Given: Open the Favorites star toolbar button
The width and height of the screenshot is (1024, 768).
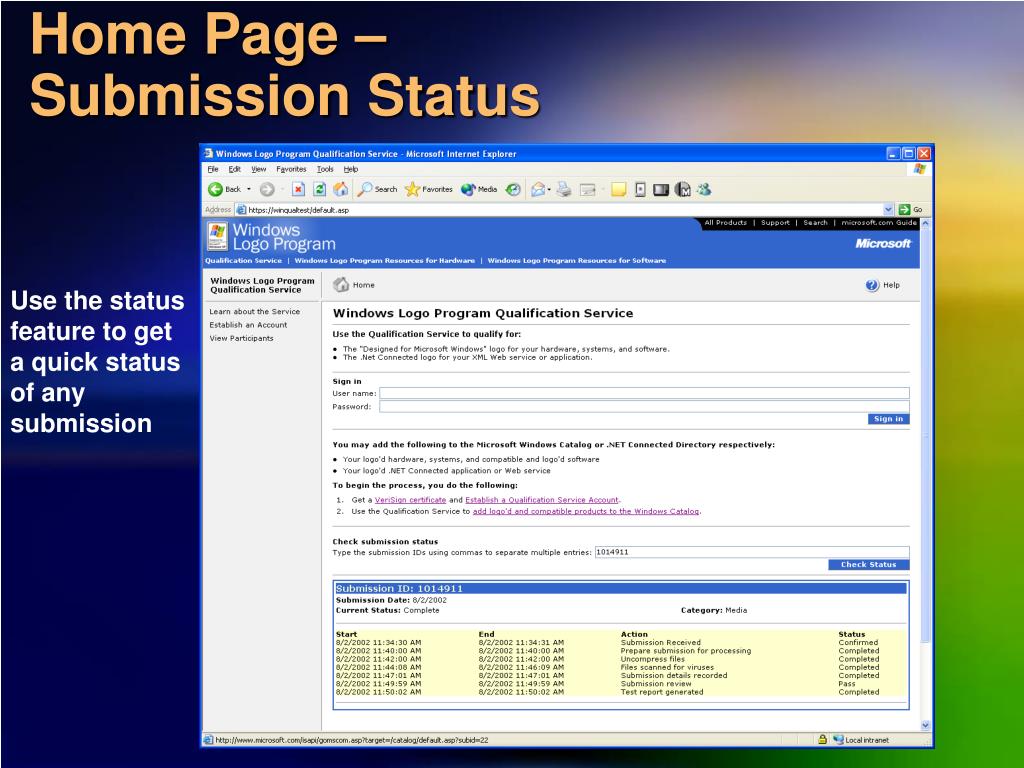Looking at the screenshot, I should point(428,189).
